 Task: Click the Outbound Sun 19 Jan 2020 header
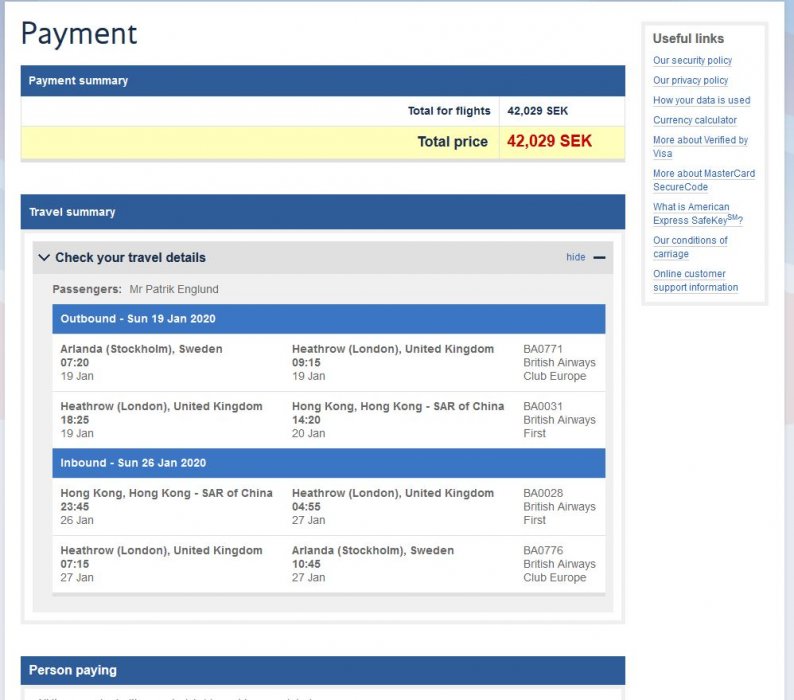point(138,319)
